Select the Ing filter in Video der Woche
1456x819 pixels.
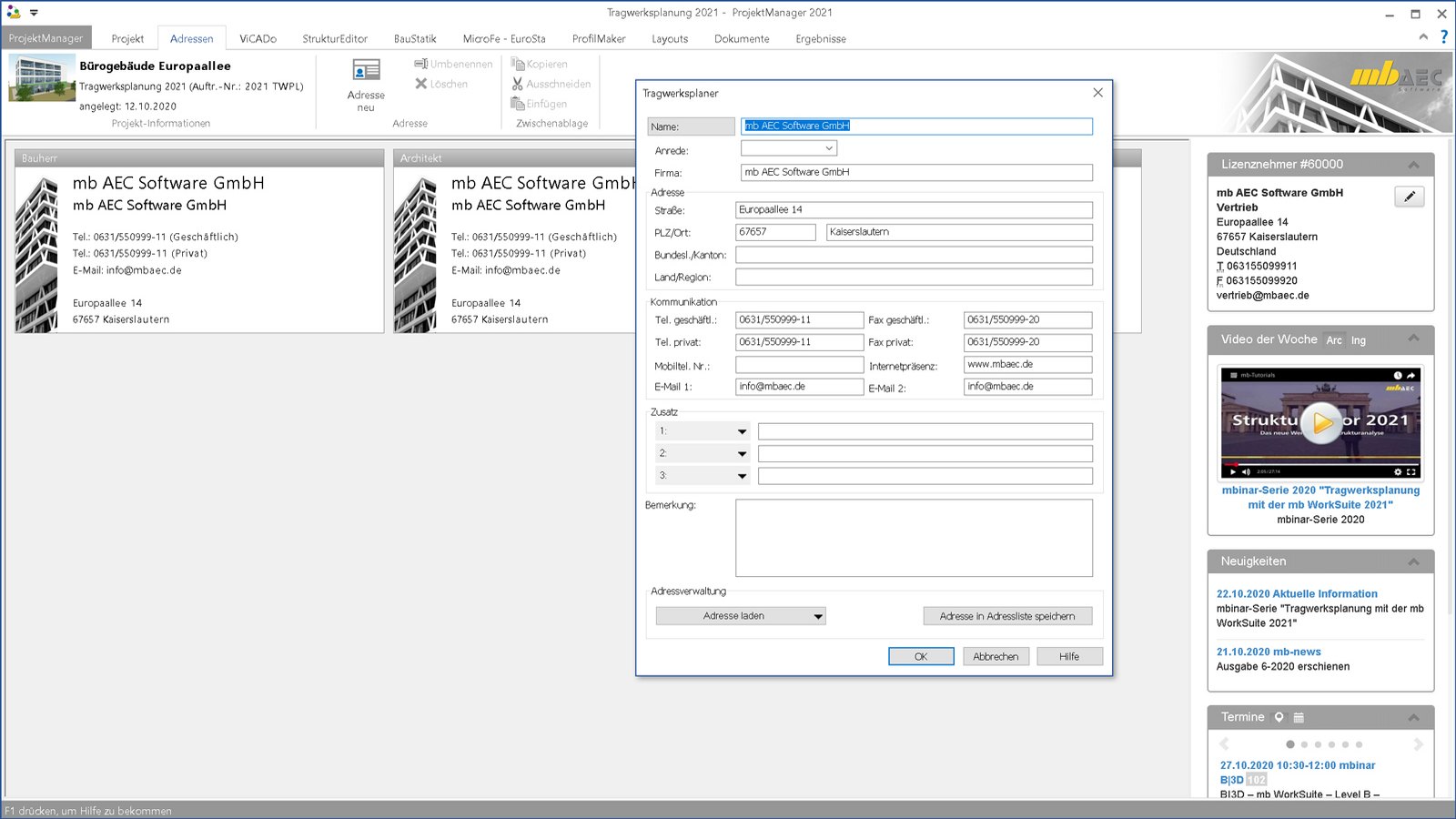coord(1359,340)
